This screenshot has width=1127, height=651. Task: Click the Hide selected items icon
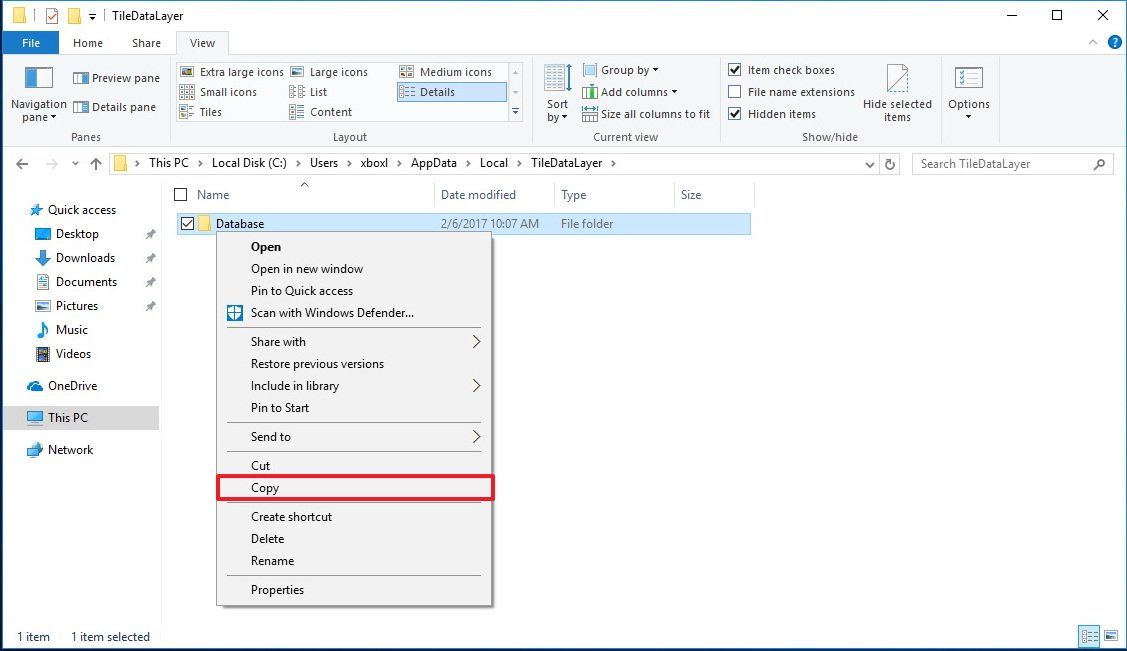pos(897,90)
